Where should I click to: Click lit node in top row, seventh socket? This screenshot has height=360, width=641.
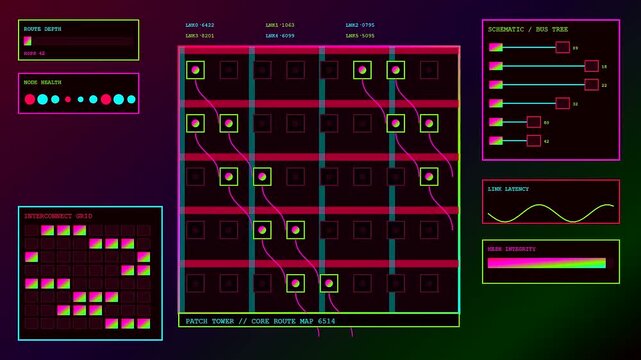(x=396, y=70)
